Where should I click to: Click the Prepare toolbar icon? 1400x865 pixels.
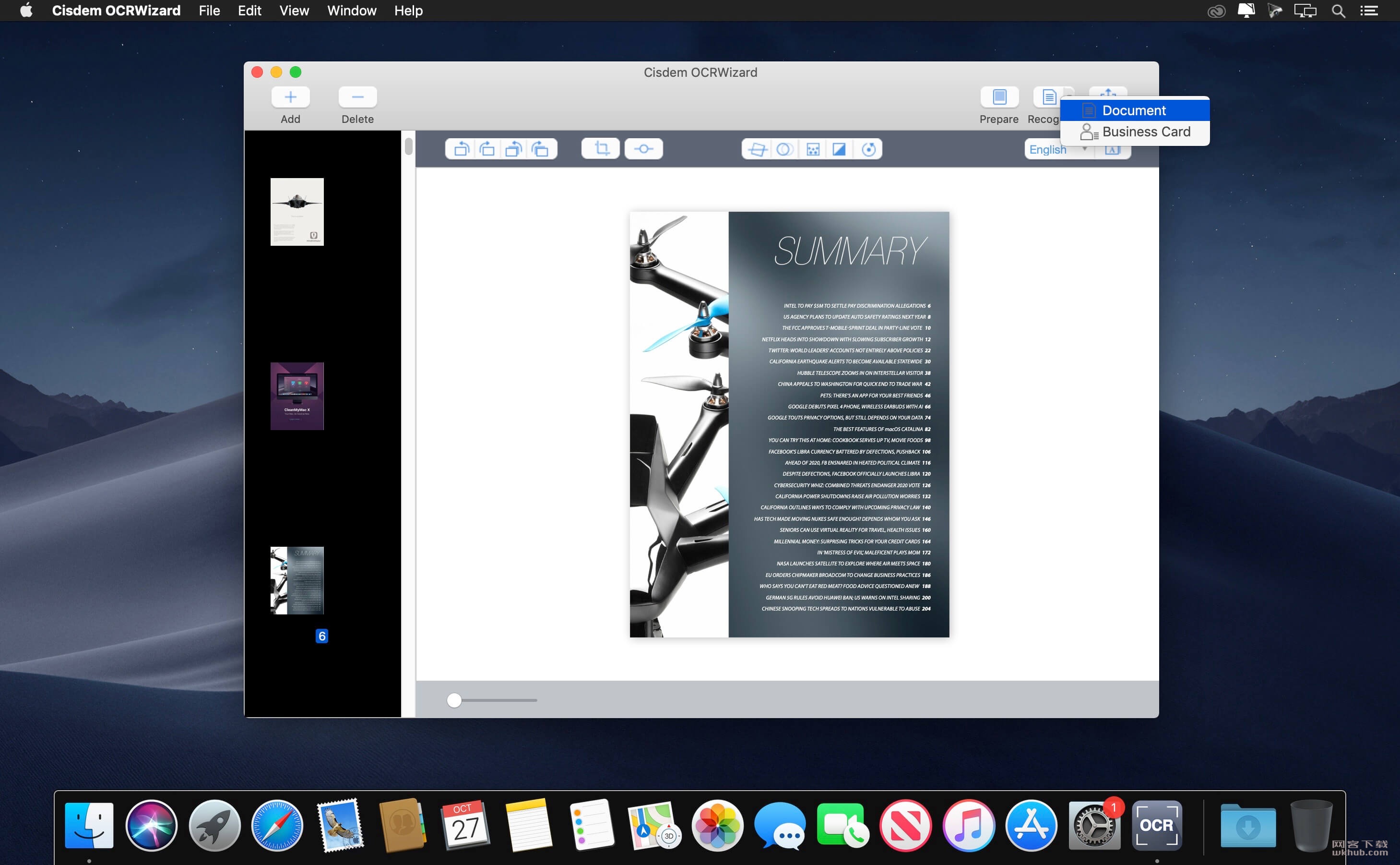tap(999, 97)
